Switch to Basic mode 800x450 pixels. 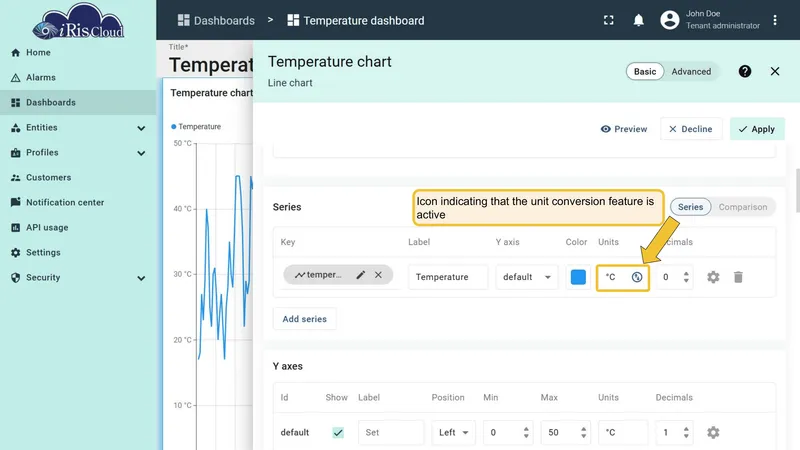pos(645,71)
